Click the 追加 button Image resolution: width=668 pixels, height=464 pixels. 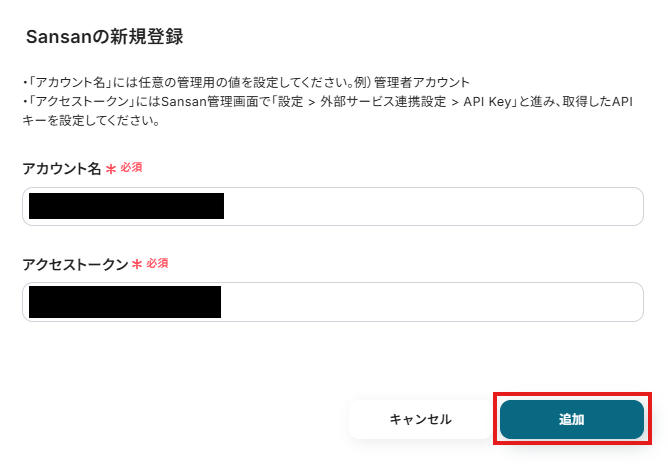tap(572, 419)
